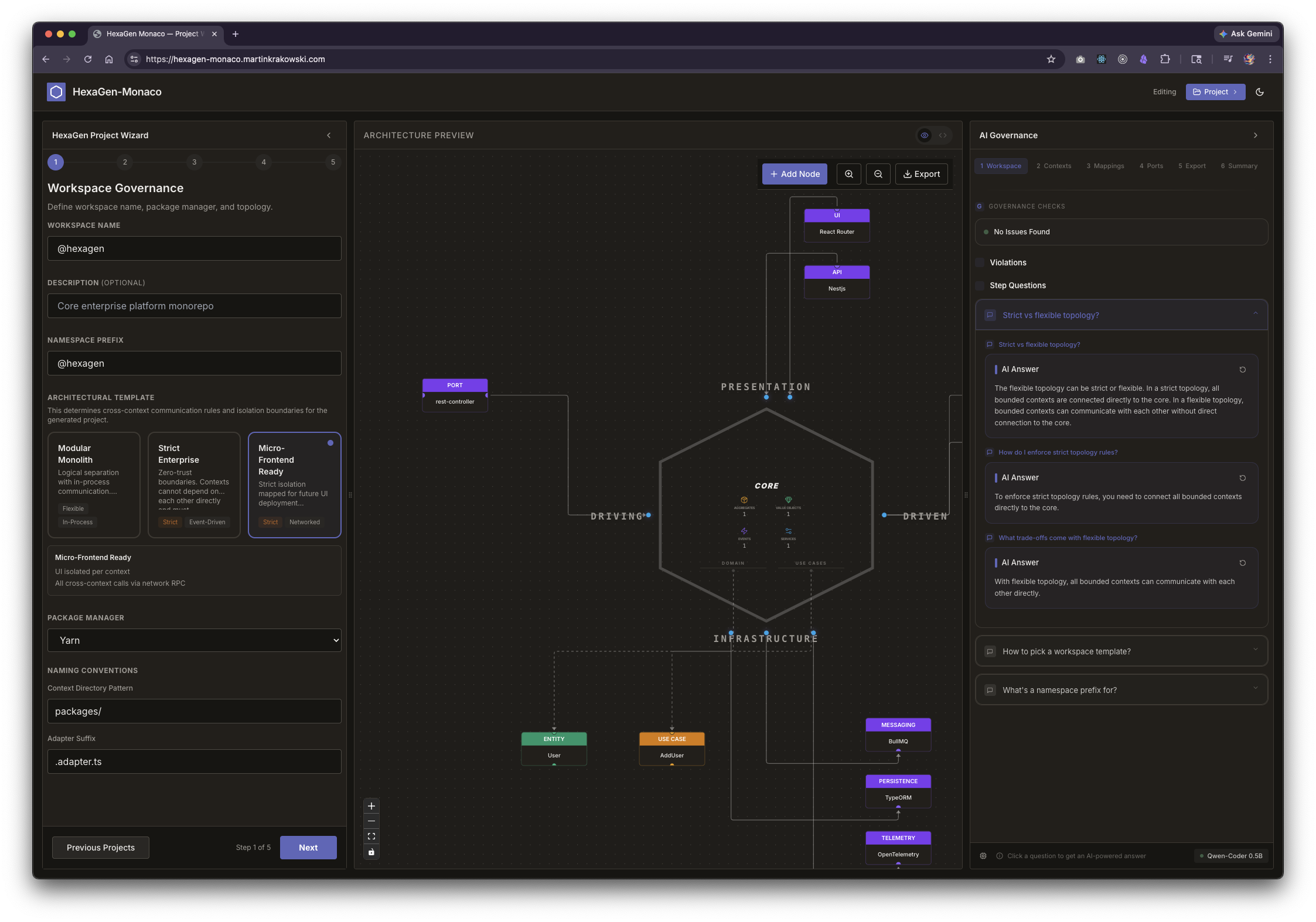Export the architecture diagram
This screenshot has width=1316, height=922.
click(921, 174)
